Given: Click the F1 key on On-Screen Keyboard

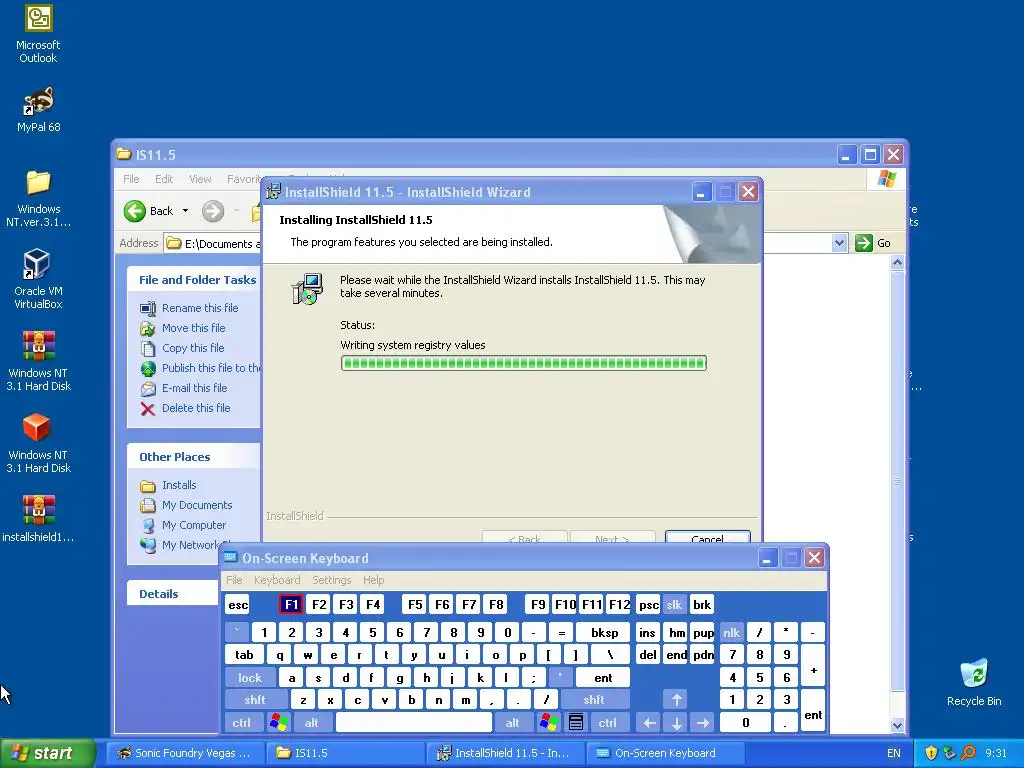Looking at the screenshot, I should click(291, 605).
